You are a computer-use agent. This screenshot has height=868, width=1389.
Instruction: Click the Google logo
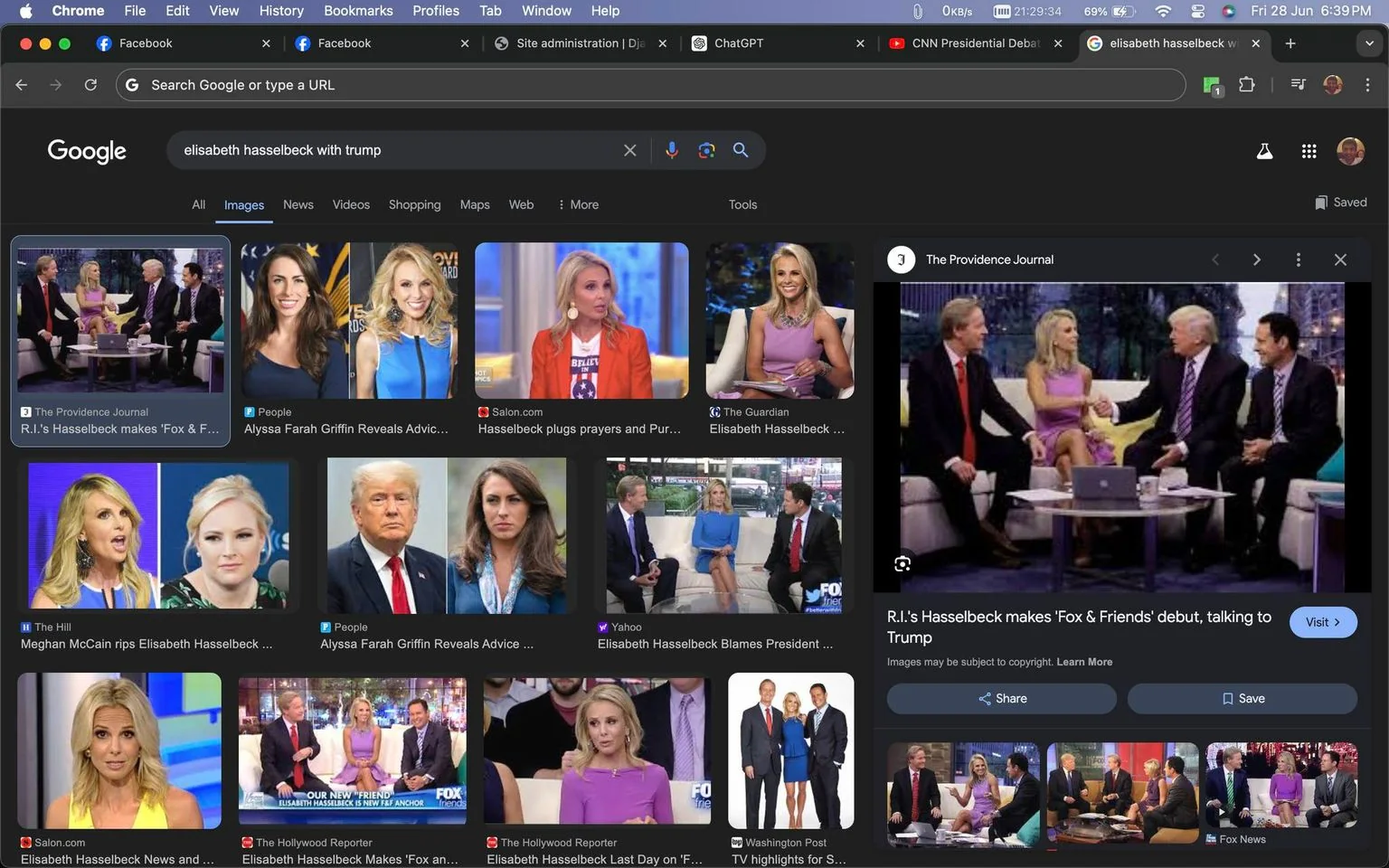coord(87,151)
